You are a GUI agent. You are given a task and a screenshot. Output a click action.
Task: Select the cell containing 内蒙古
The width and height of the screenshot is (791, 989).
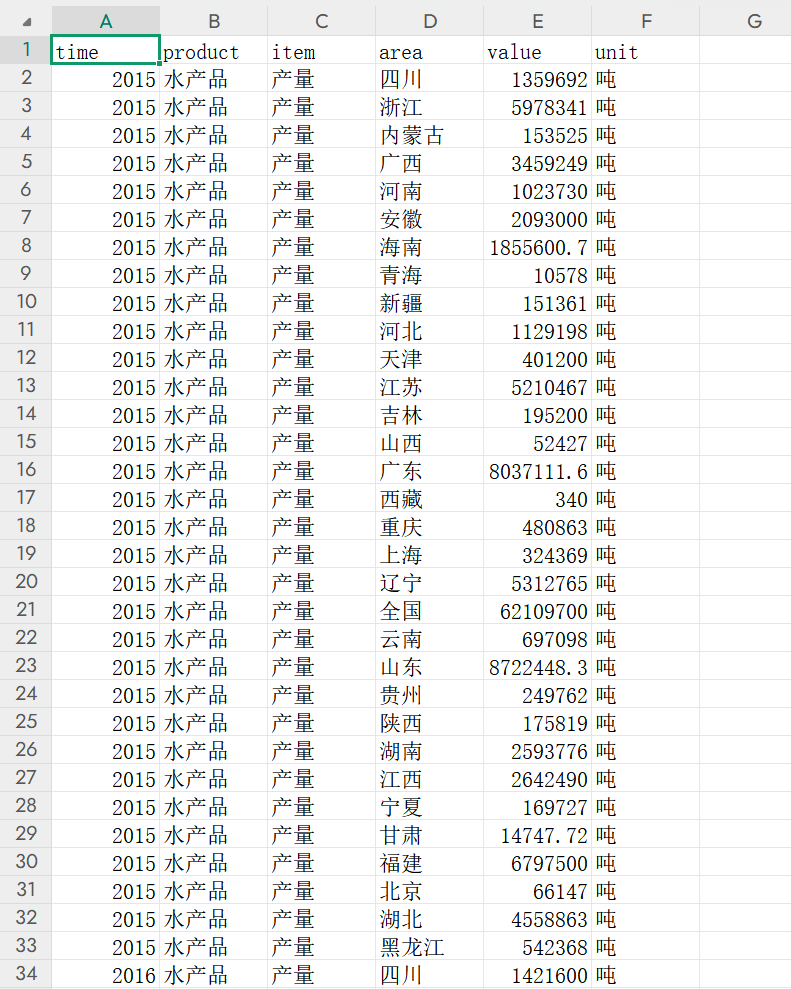point(430,134)
